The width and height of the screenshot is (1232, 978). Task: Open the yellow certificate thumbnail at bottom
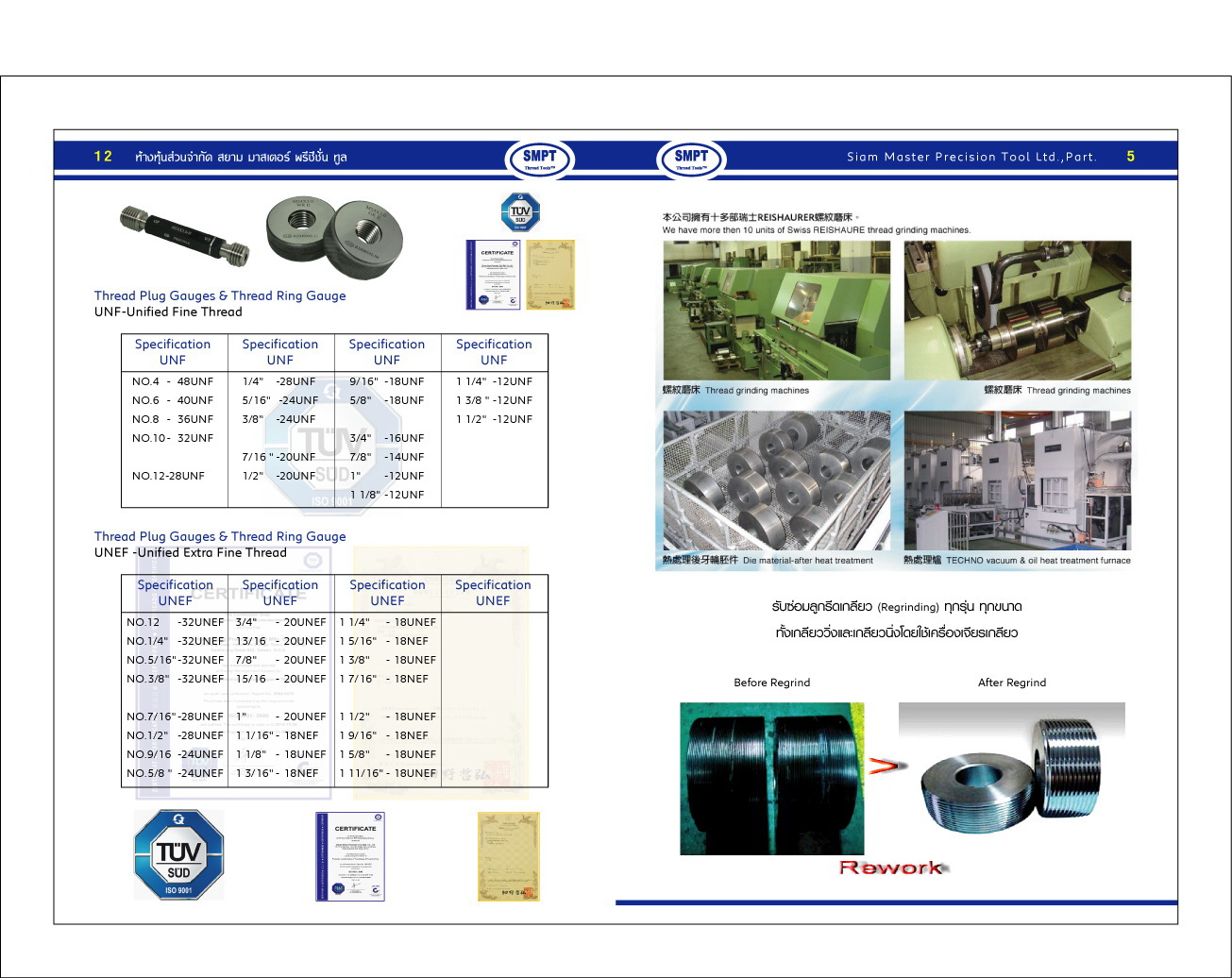pyautogui.click(x=508, y=856)
